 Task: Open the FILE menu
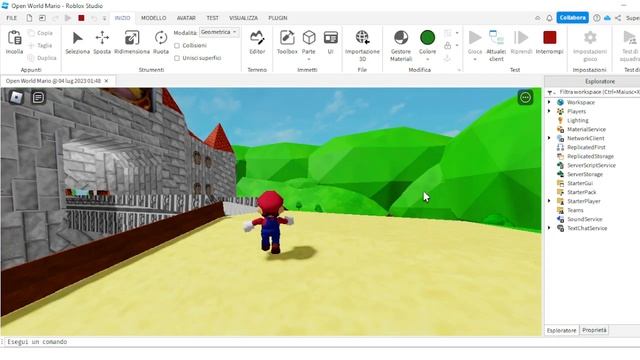[11, 18]
